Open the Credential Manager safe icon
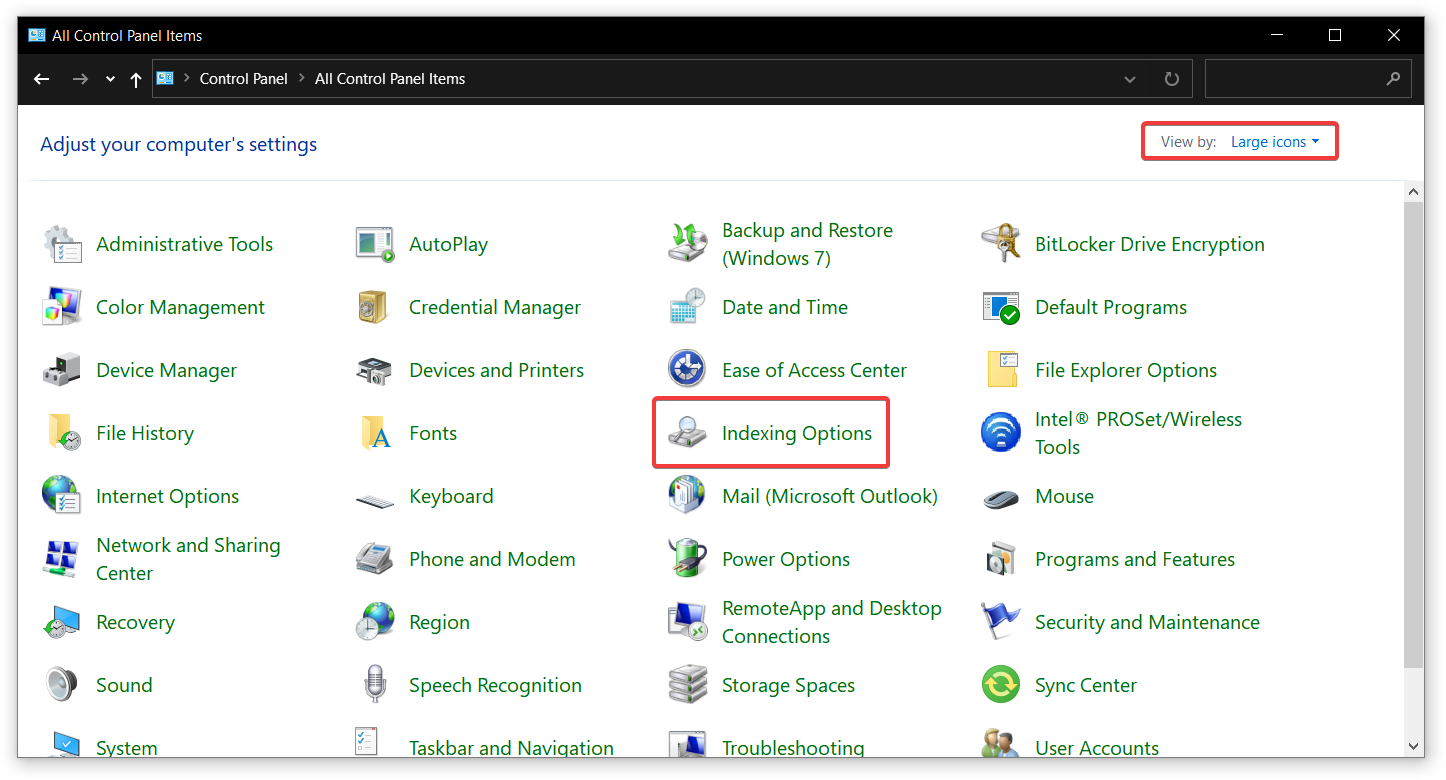This screenshot has height=780, width=1446. coord(374,307)
